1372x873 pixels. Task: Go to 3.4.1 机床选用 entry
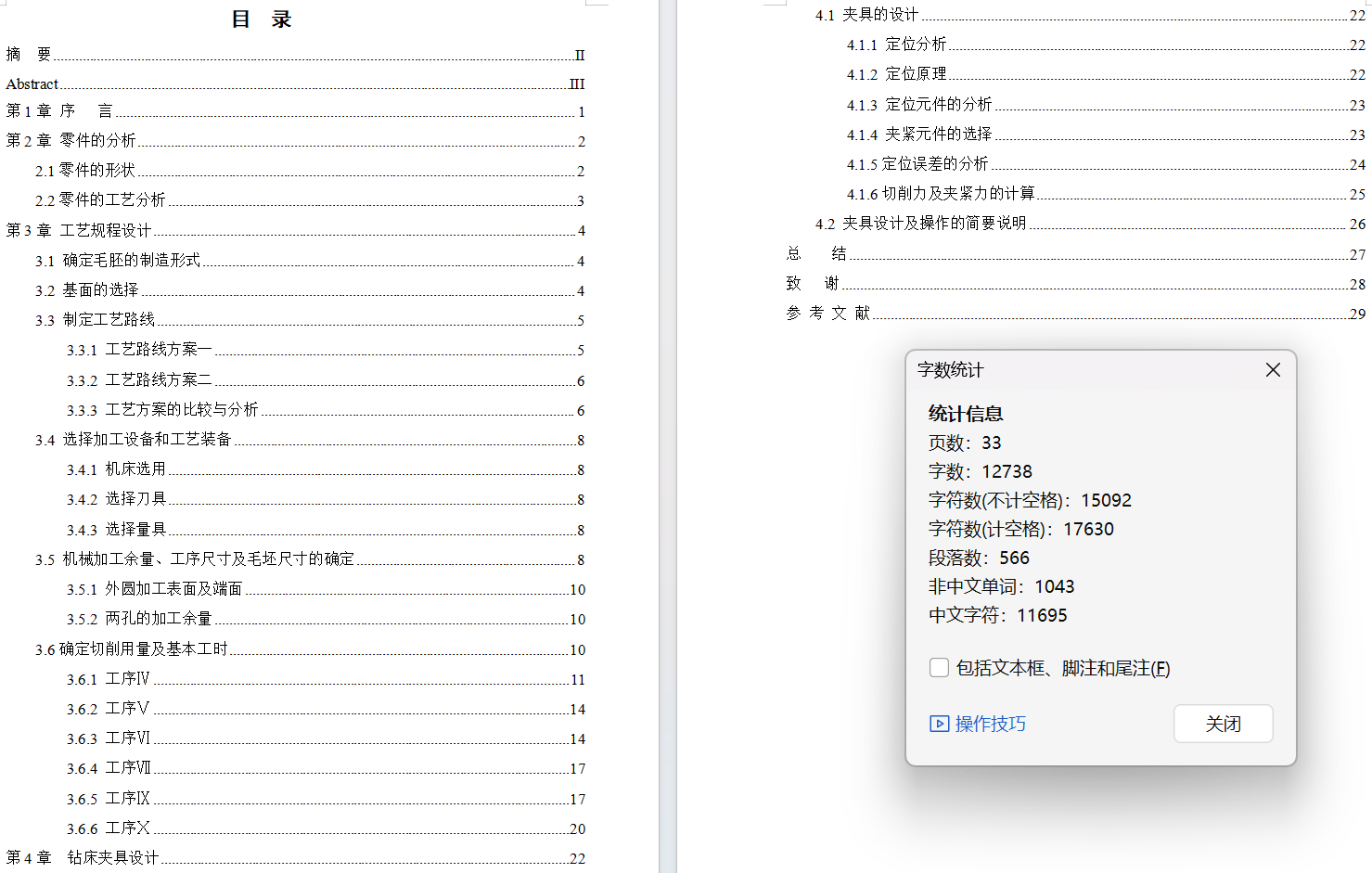[326, 469]
